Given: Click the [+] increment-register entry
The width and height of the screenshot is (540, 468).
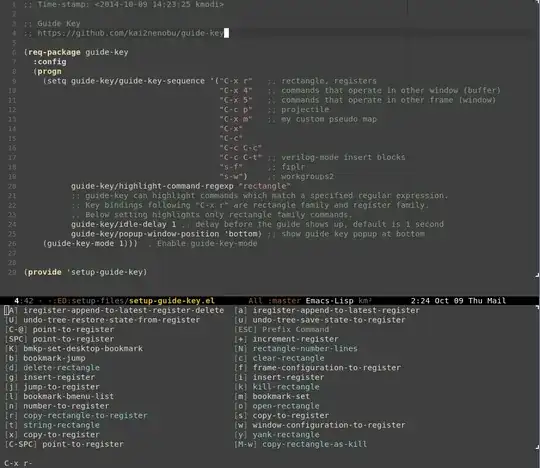Looking at the screenshot, I should pos(287,339).
